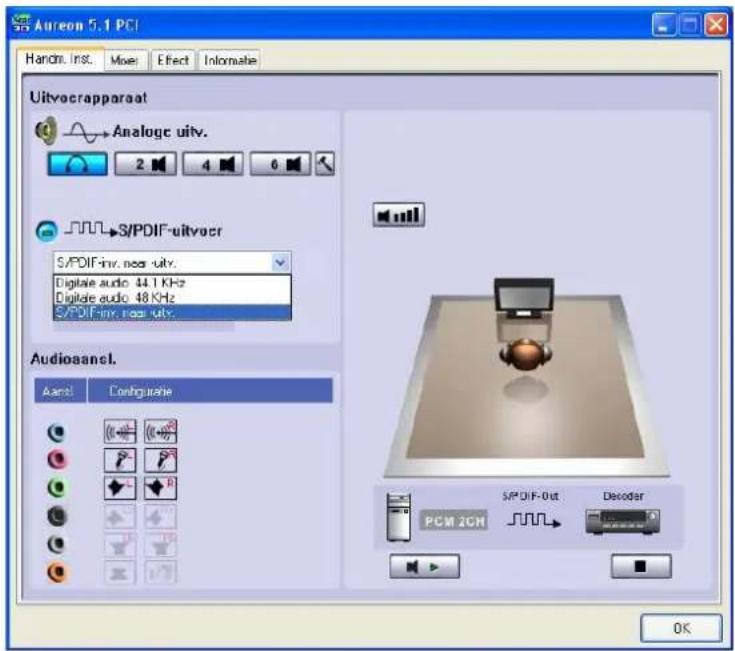Play the speaker test sound
The image size is (735, 651).
click(x=424, y=567)
